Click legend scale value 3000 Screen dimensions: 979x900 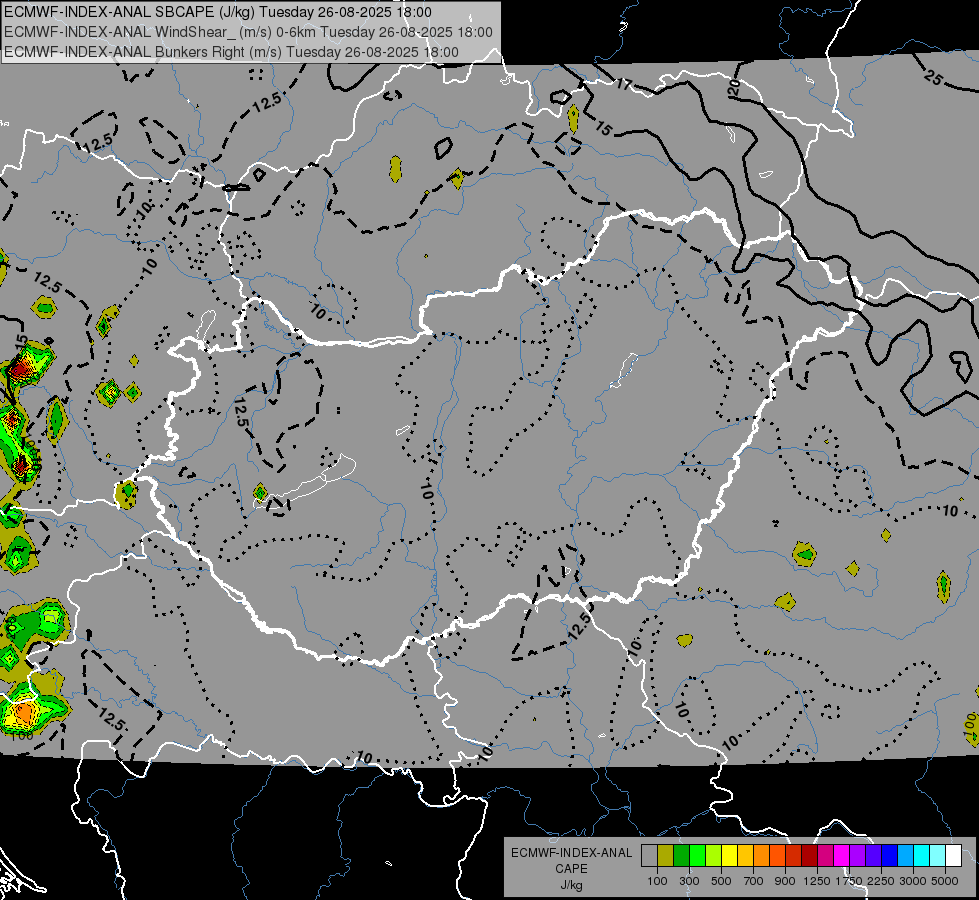click(x=913, y=881)
